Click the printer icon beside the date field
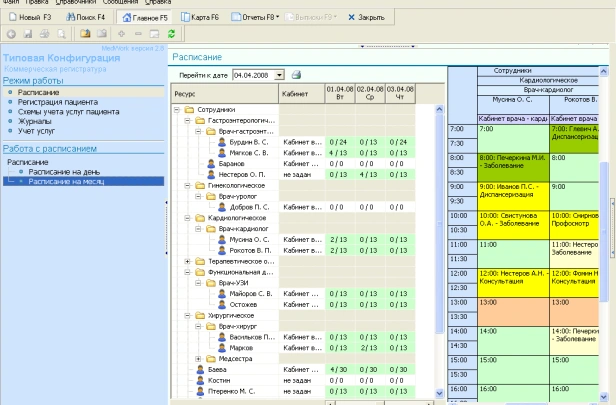Viewport: 616px width, 405px height. (x=296, y=75)
